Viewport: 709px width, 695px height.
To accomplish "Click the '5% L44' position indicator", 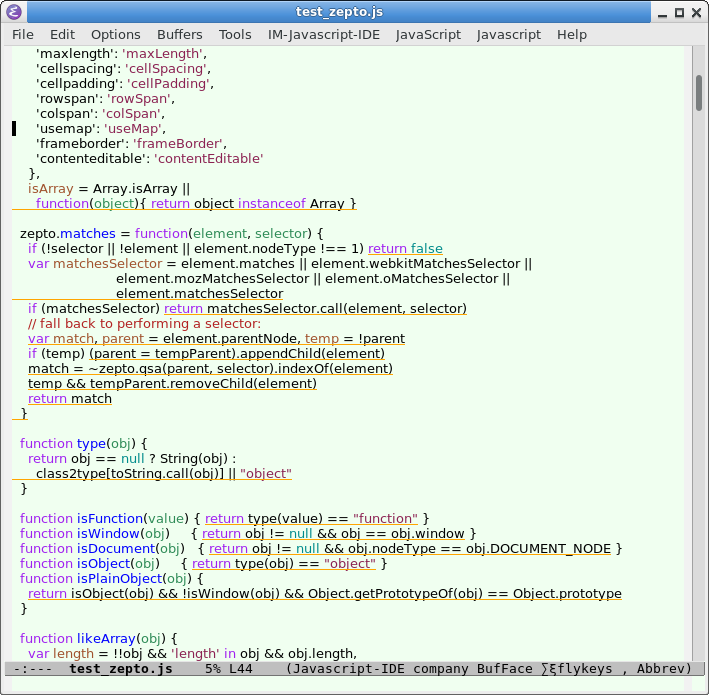I will [x=229, y=669].
